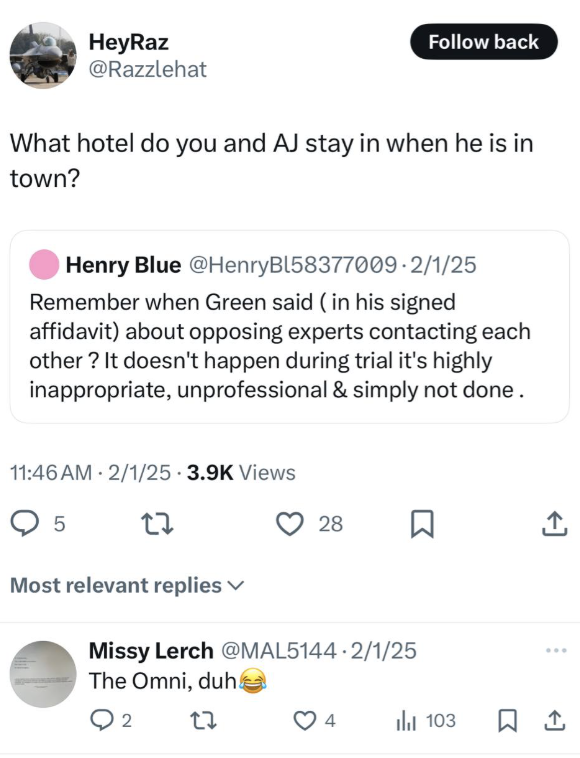Bookmark HeyRaz's main post
This screenshot has height=758, width=580.
[422, 525]
